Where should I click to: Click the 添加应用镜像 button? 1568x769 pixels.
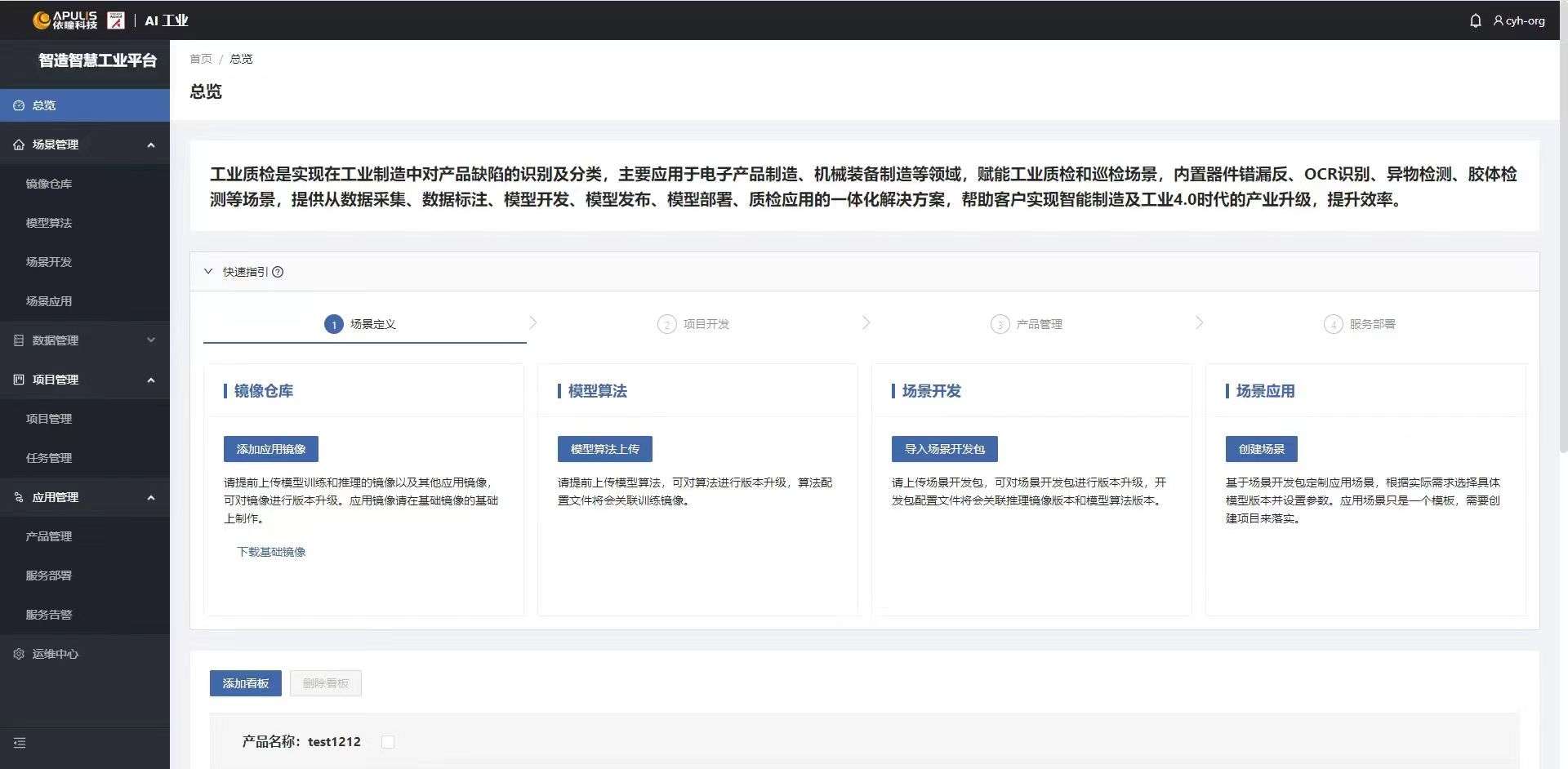[271, 449]
